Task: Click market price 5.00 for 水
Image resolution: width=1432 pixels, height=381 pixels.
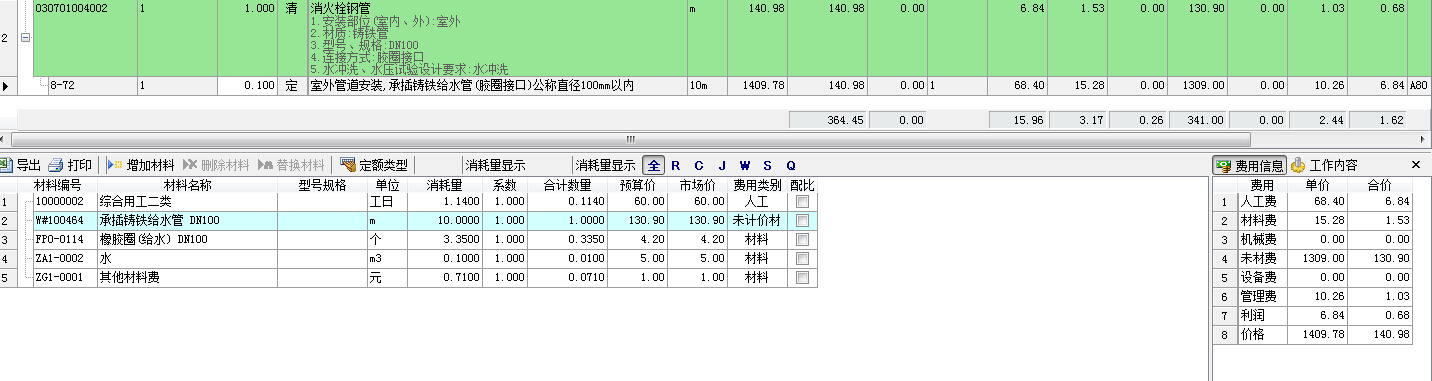Action: pyautogui.click(x=698, y=259)
